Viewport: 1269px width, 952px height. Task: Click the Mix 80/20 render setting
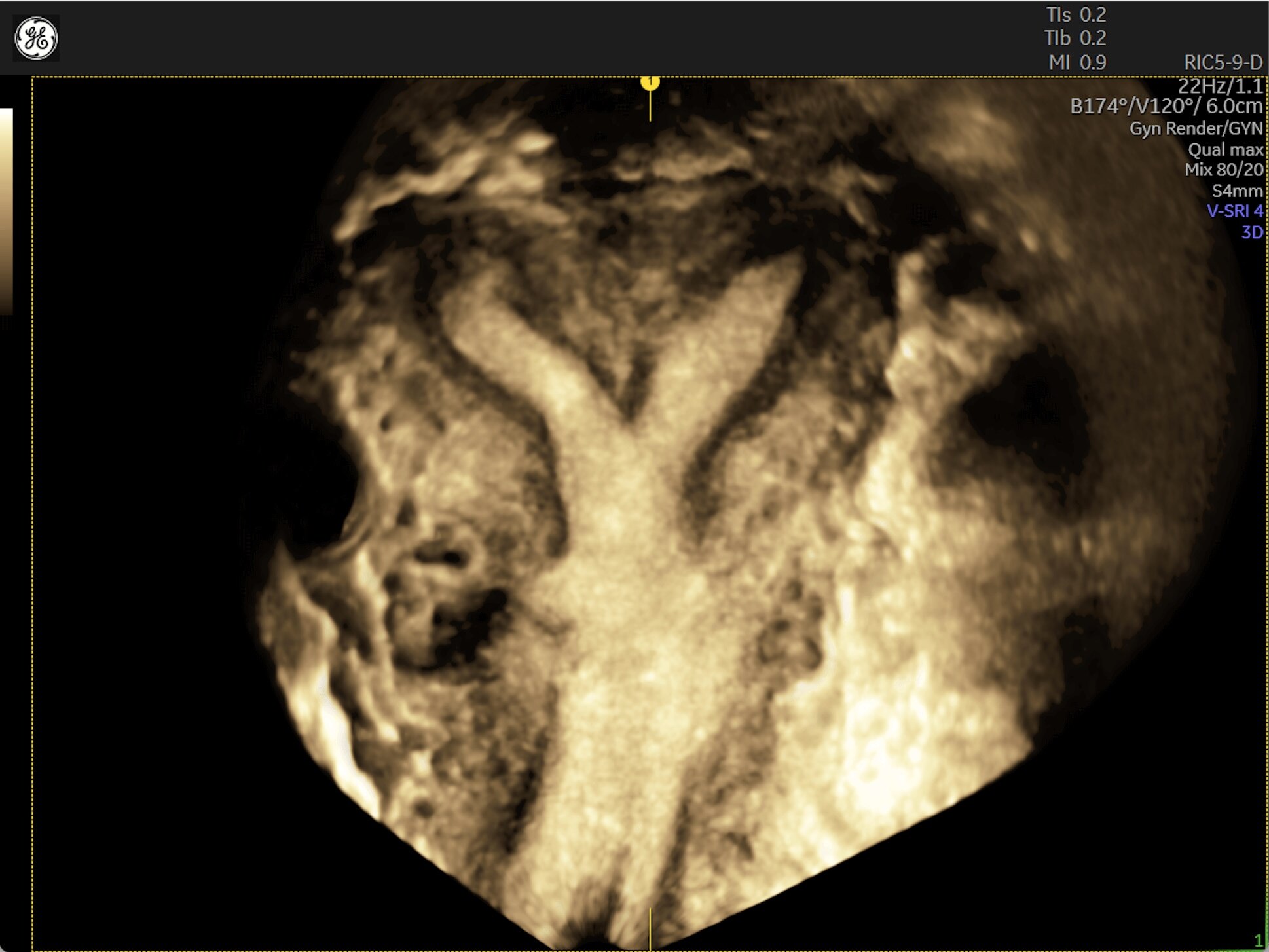pyautogui.click(x=1223, y=170)
